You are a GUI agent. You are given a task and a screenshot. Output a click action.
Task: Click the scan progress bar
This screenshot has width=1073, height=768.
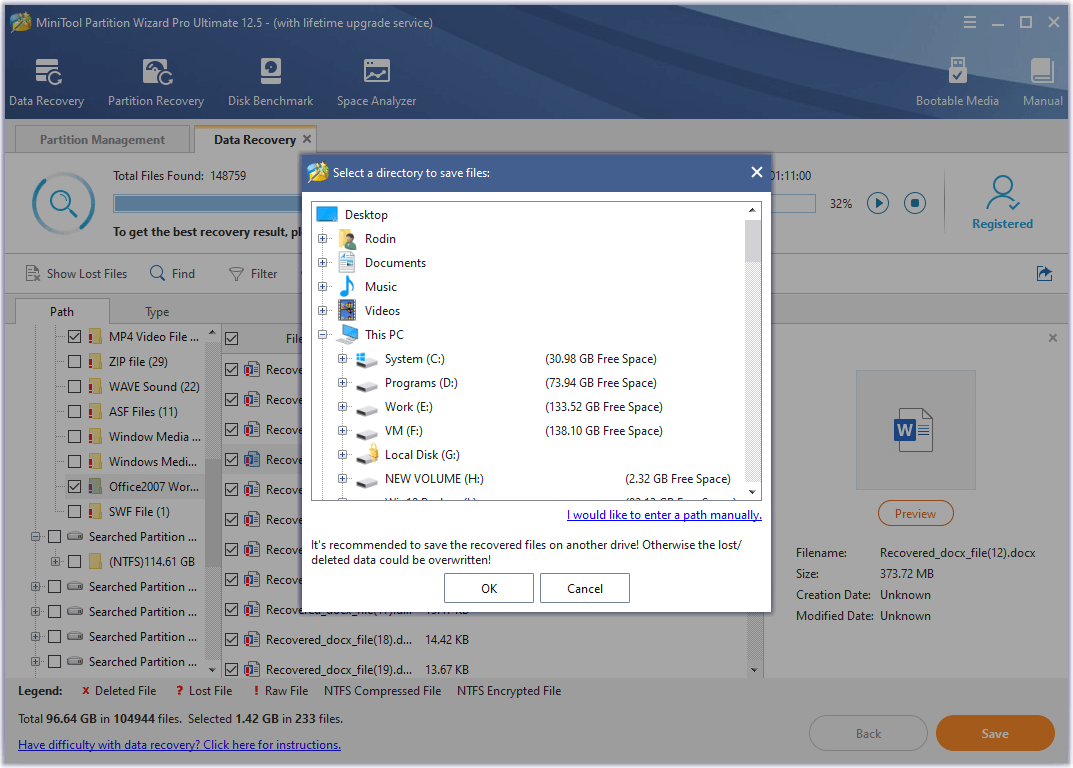pyautogui.click(x=465, y=203)
